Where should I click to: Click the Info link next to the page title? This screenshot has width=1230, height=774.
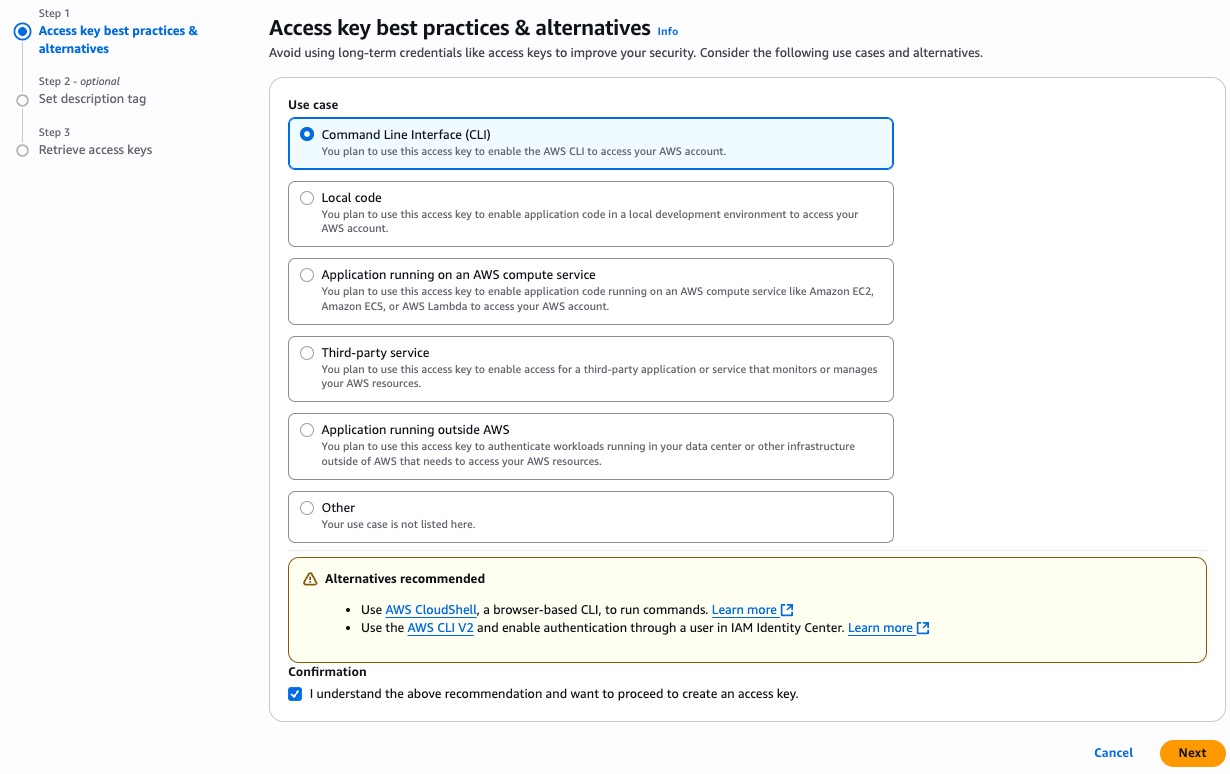coord(666,31)
